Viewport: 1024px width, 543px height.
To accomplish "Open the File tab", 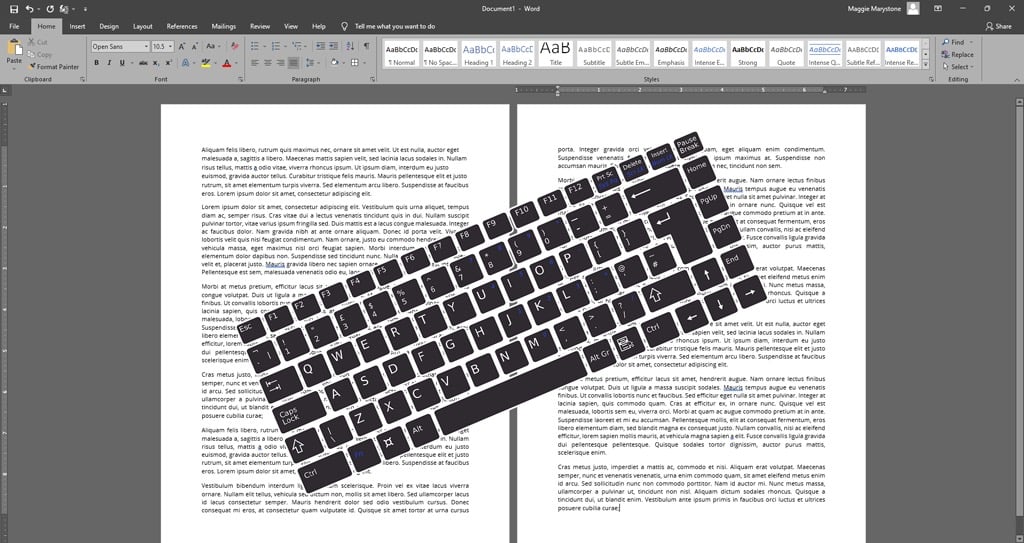I will [x=14, y=27].
